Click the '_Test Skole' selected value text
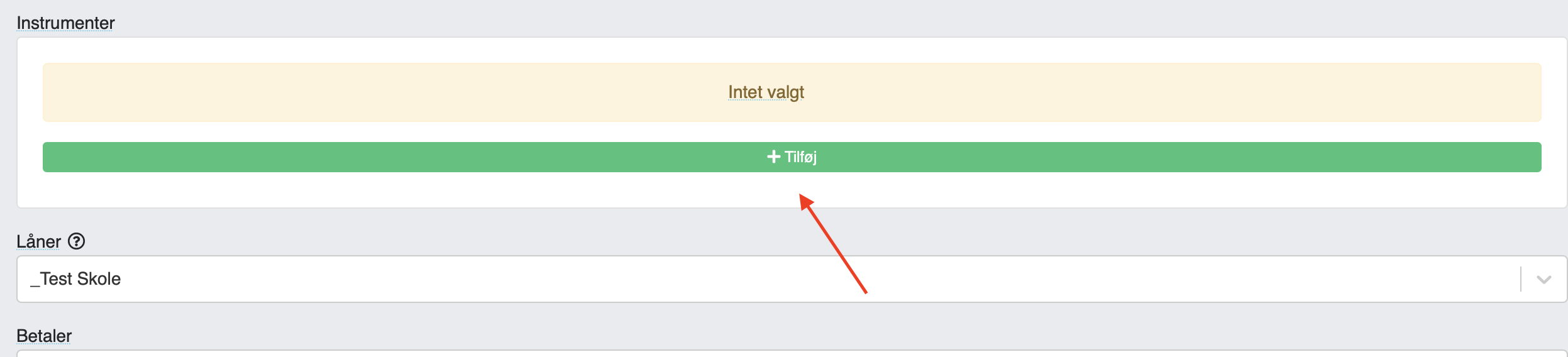 pos(75,279)
